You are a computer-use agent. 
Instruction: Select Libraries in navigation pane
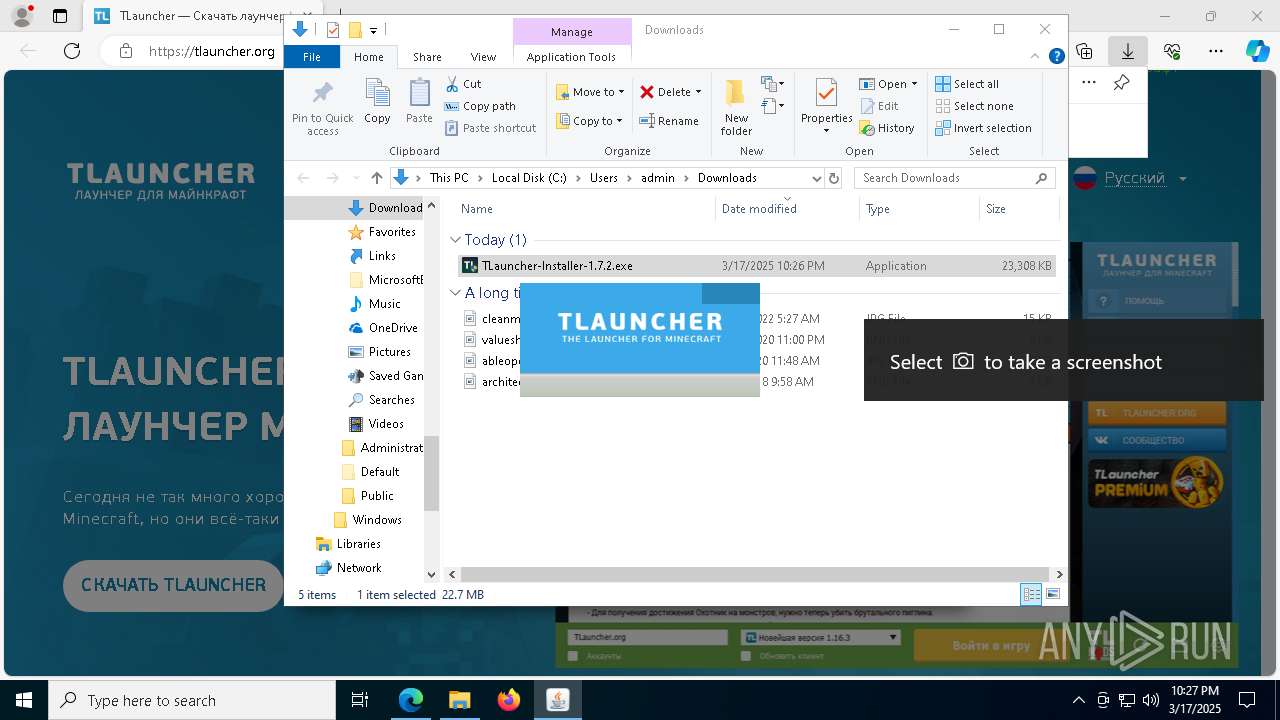348,544
